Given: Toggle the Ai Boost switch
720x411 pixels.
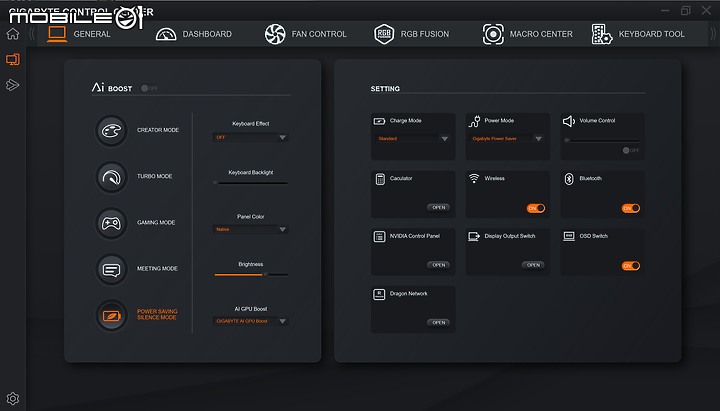Looking at the screenshot, I should (149, 88).
